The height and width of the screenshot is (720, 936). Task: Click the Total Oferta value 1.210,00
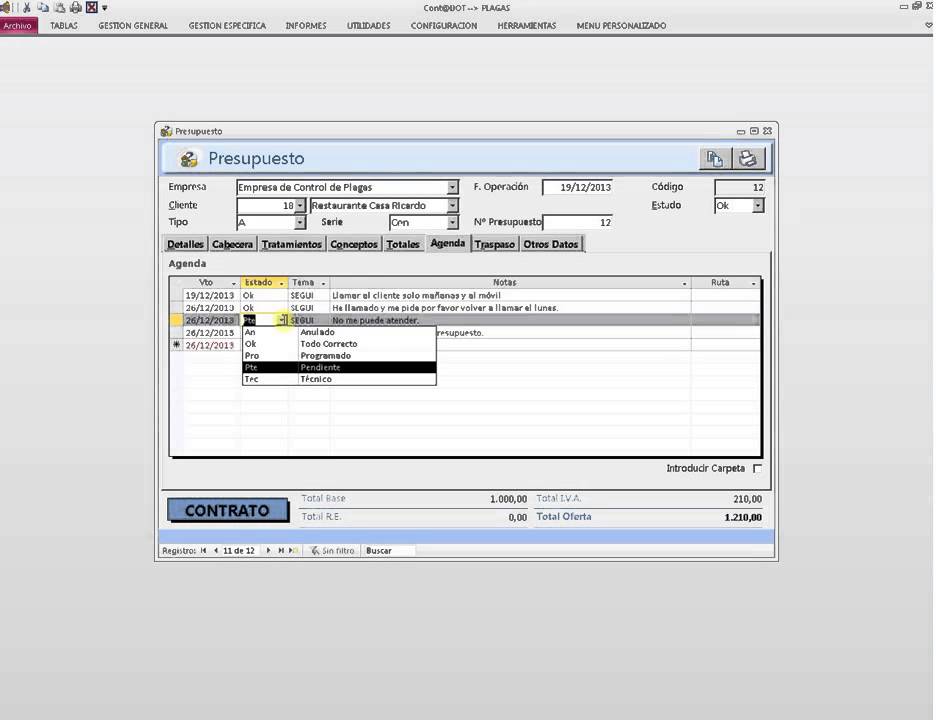743,518
